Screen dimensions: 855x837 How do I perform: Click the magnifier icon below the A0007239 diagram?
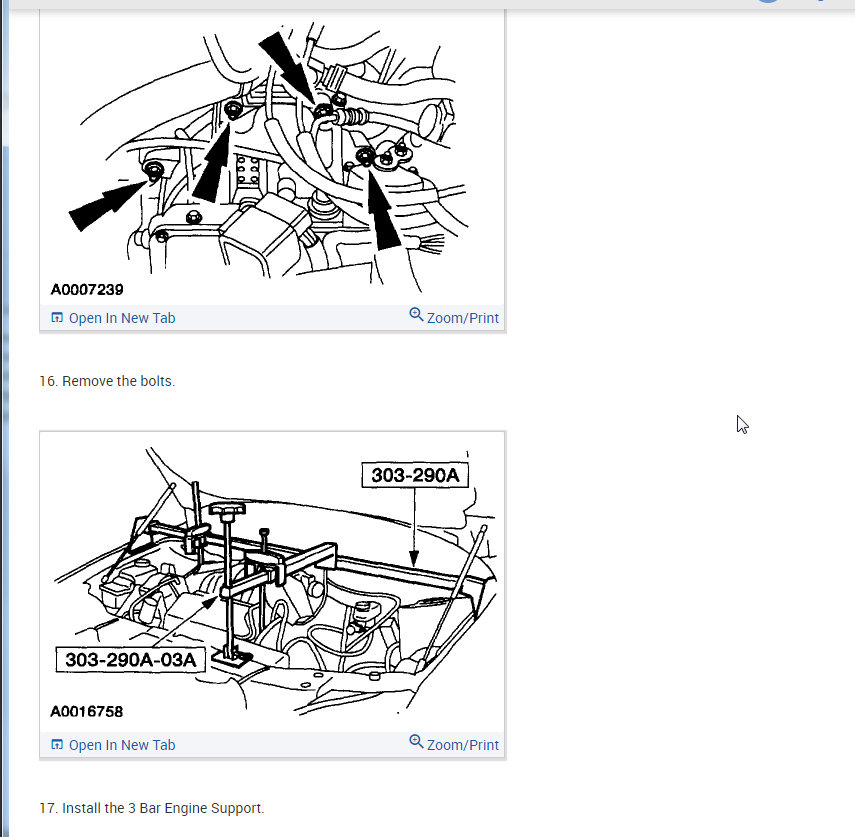click(416, 315)
